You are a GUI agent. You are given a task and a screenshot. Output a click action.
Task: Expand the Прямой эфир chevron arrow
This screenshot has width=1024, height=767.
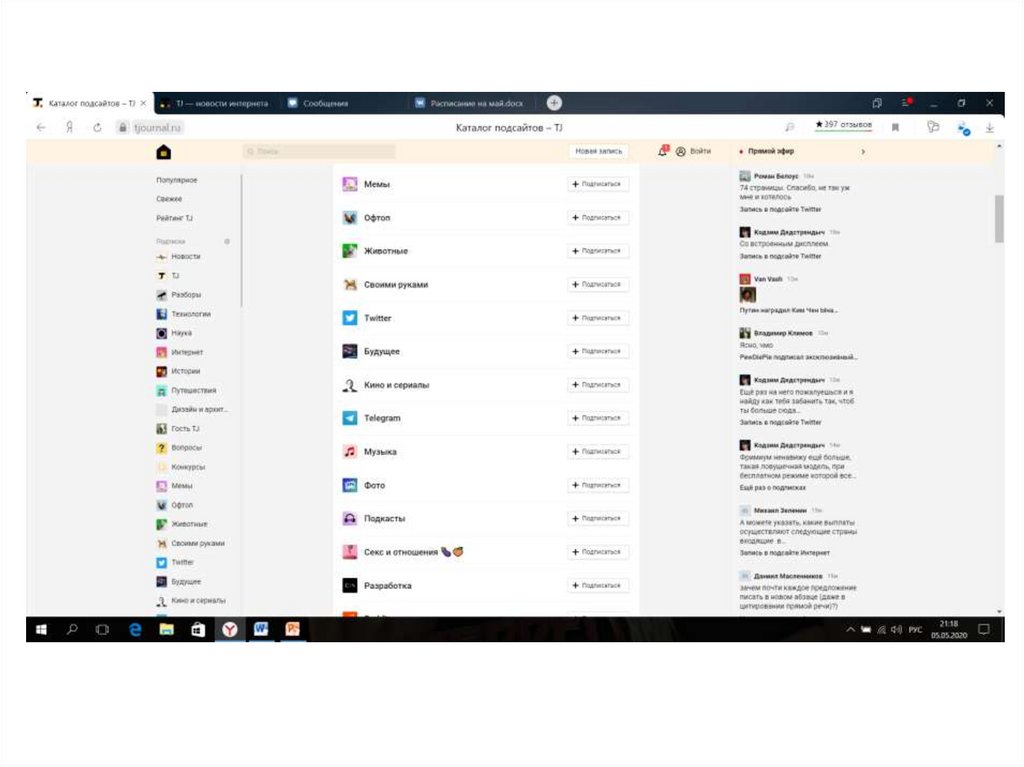coord(863,152)
